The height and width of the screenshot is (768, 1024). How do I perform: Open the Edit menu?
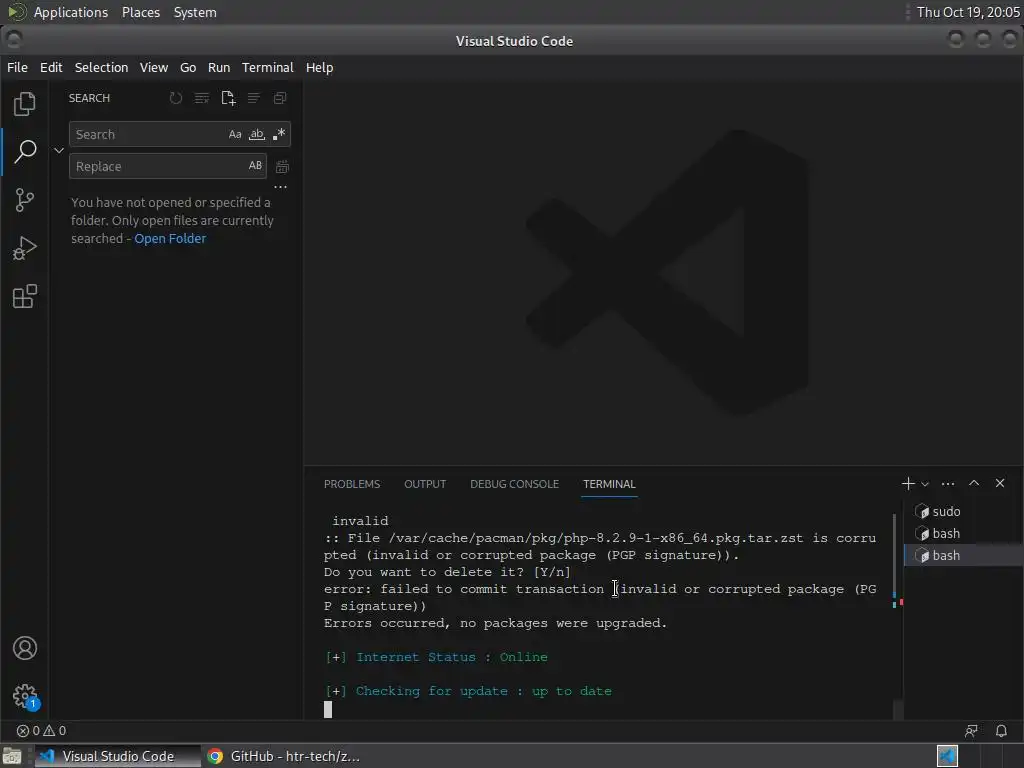click(51, 67)
